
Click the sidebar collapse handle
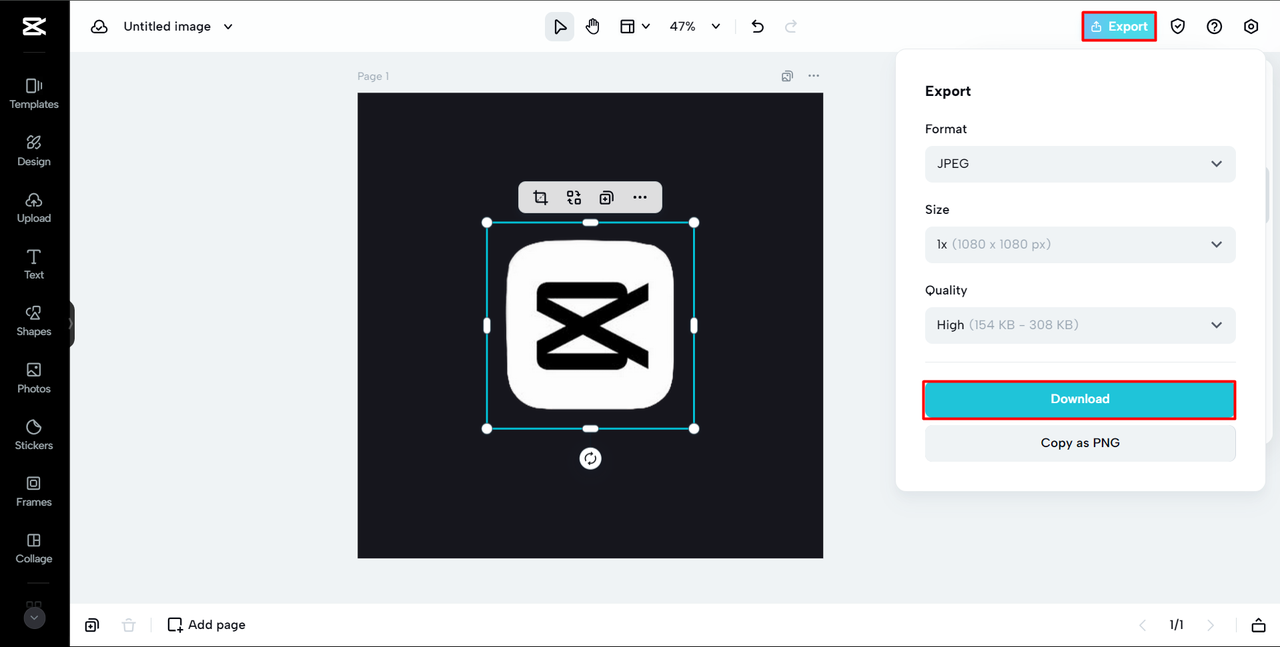click(x=71, y=324)
